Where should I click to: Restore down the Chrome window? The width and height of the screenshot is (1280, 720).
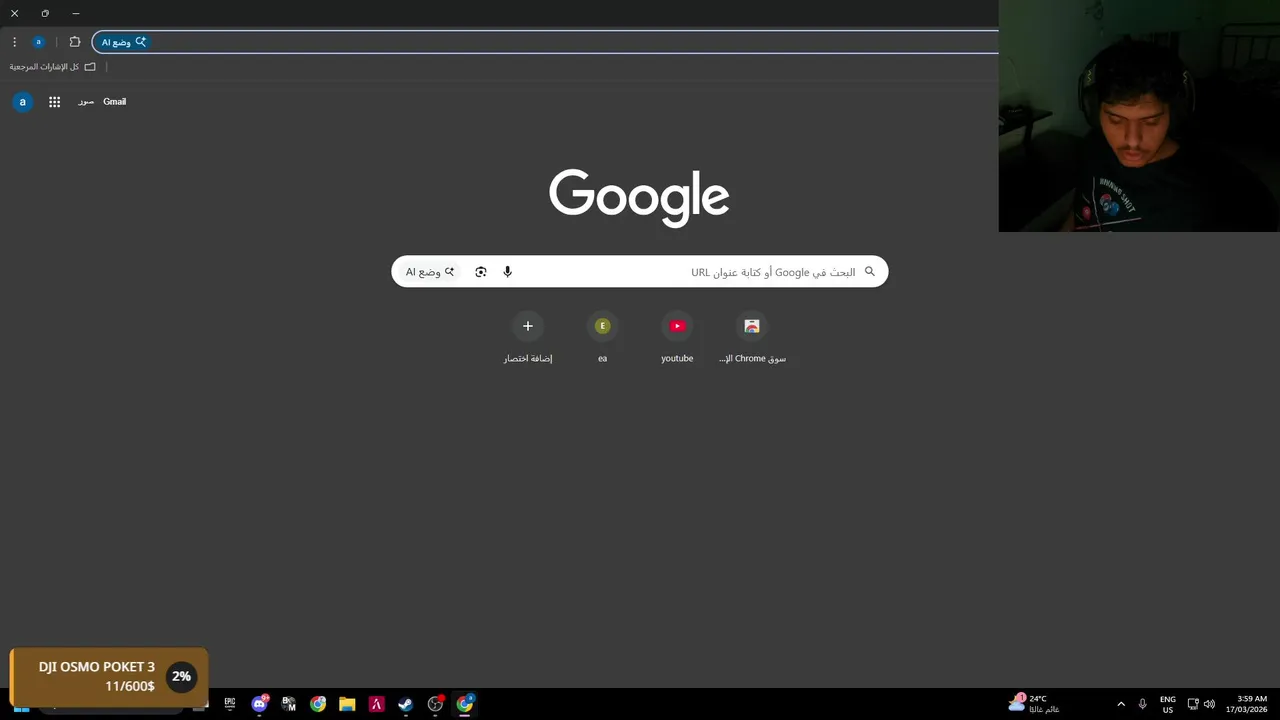click(45, 13)
